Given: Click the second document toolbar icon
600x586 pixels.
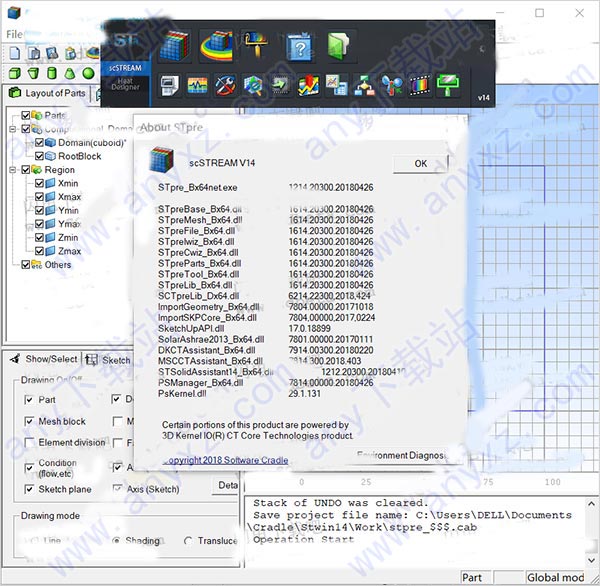Looking at the screenshot, I should (x=34, y=53).
